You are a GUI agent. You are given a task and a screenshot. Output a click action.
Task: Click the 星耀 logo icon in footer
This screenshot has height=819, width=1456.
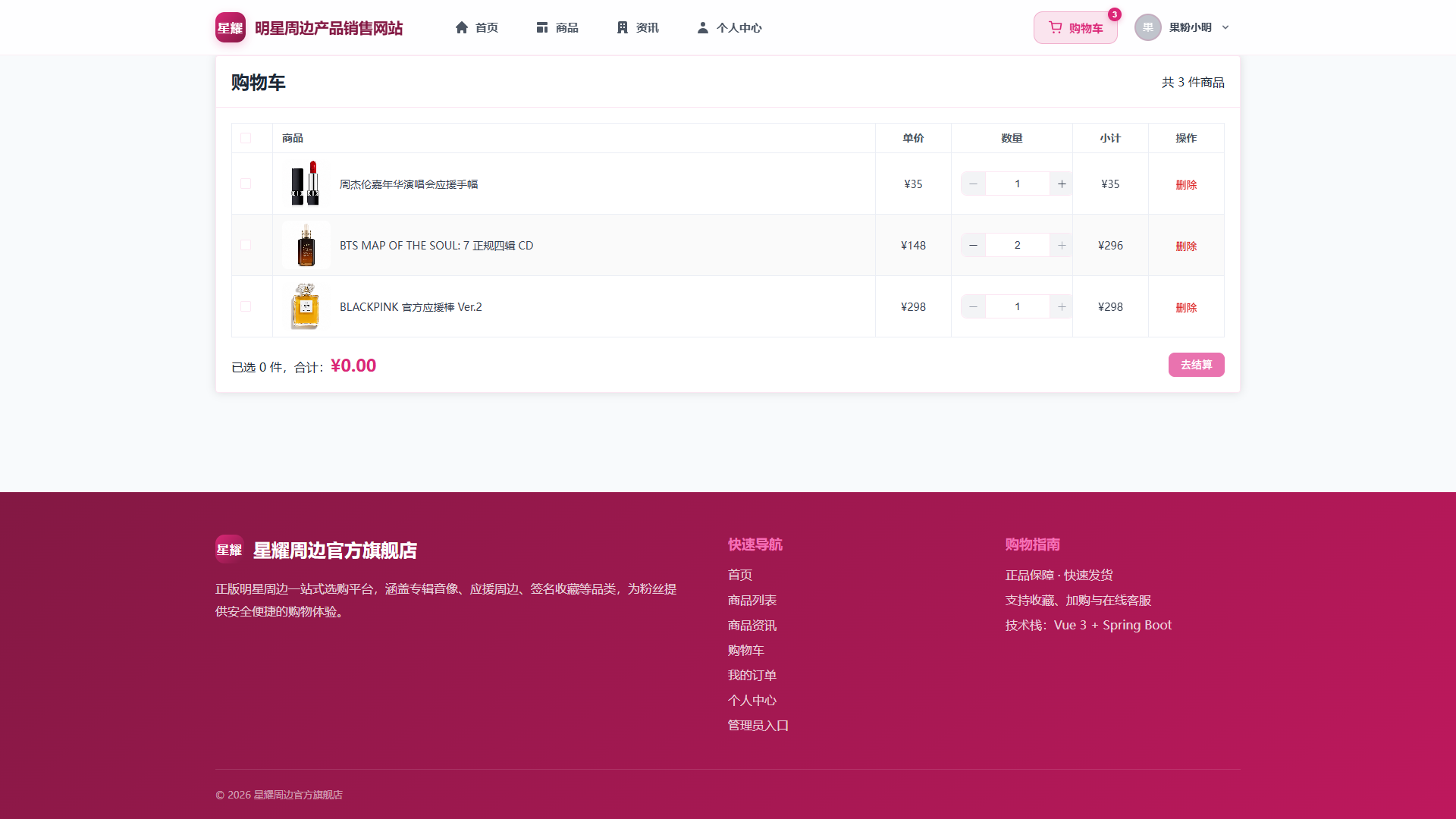coord(229,549)
